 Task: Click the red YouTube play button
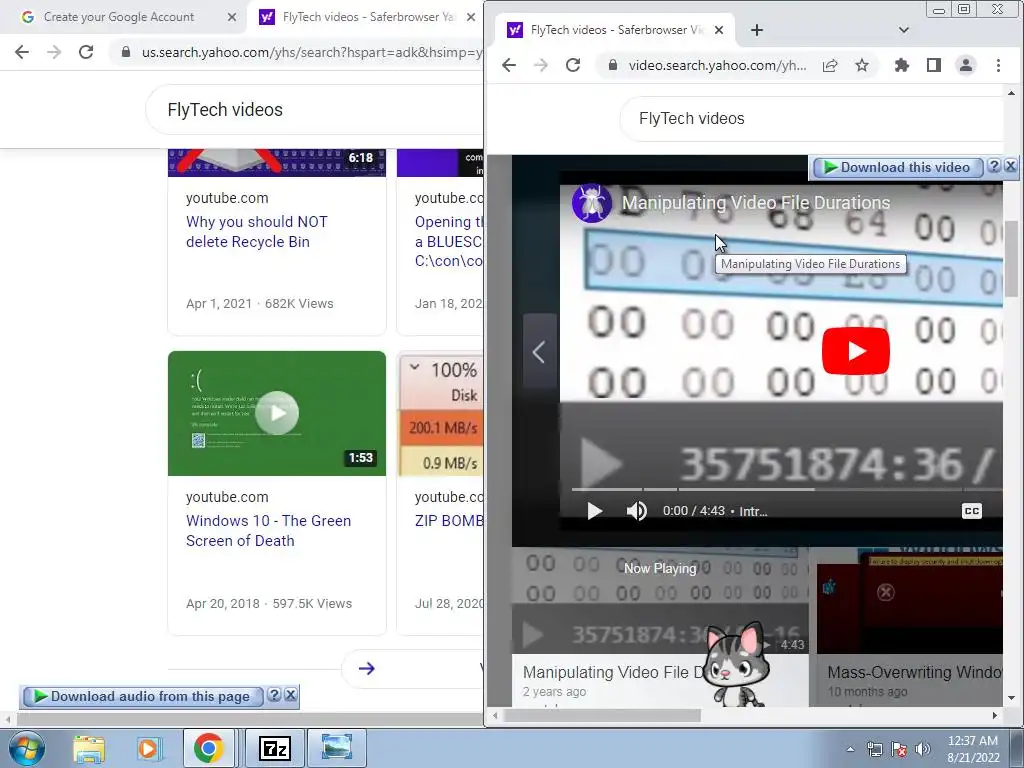[x=856, y=351]
